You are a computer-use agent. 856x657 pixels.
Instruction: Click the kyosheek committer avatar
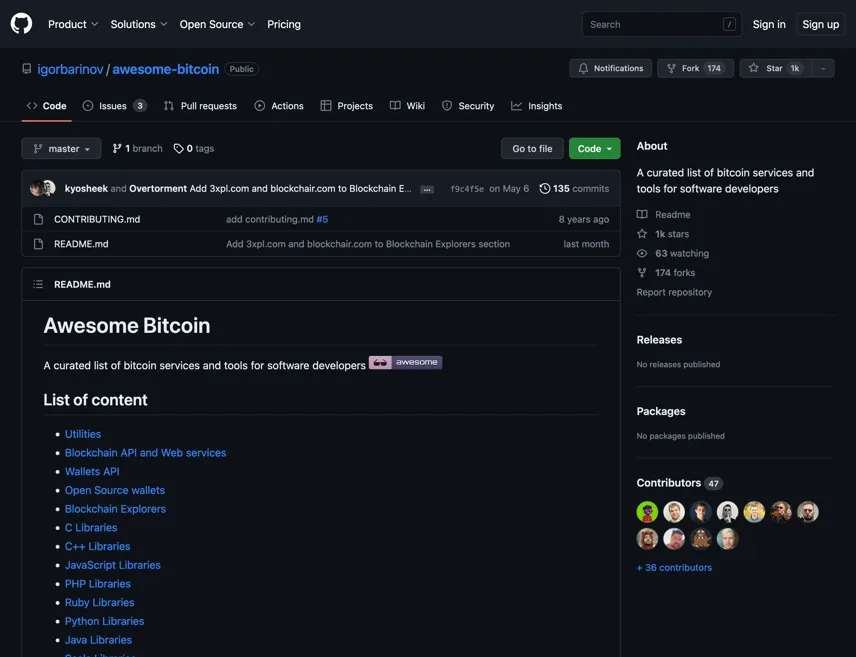[x=37, y=188]
